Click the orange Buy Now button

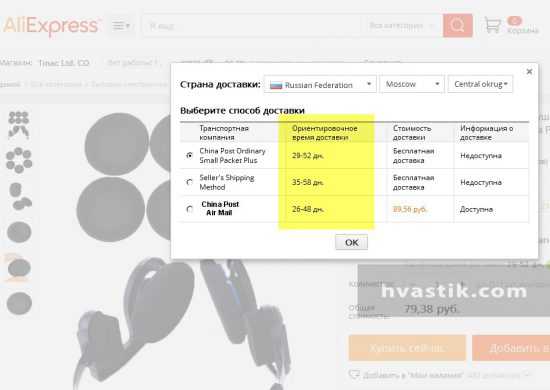407,348
